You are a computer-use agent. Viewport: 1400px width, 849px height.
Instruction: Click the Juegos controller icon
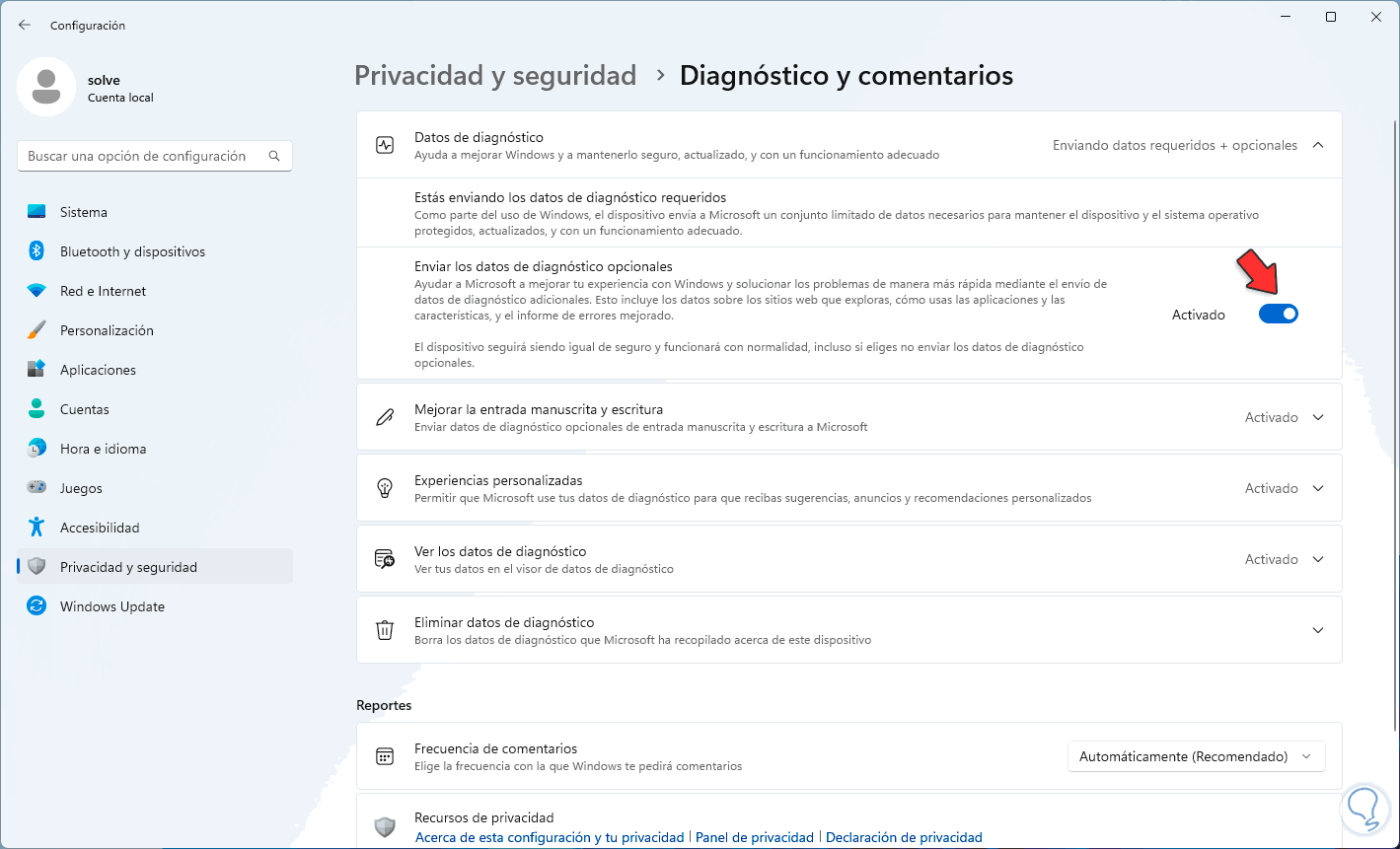[x=37, y=488]
